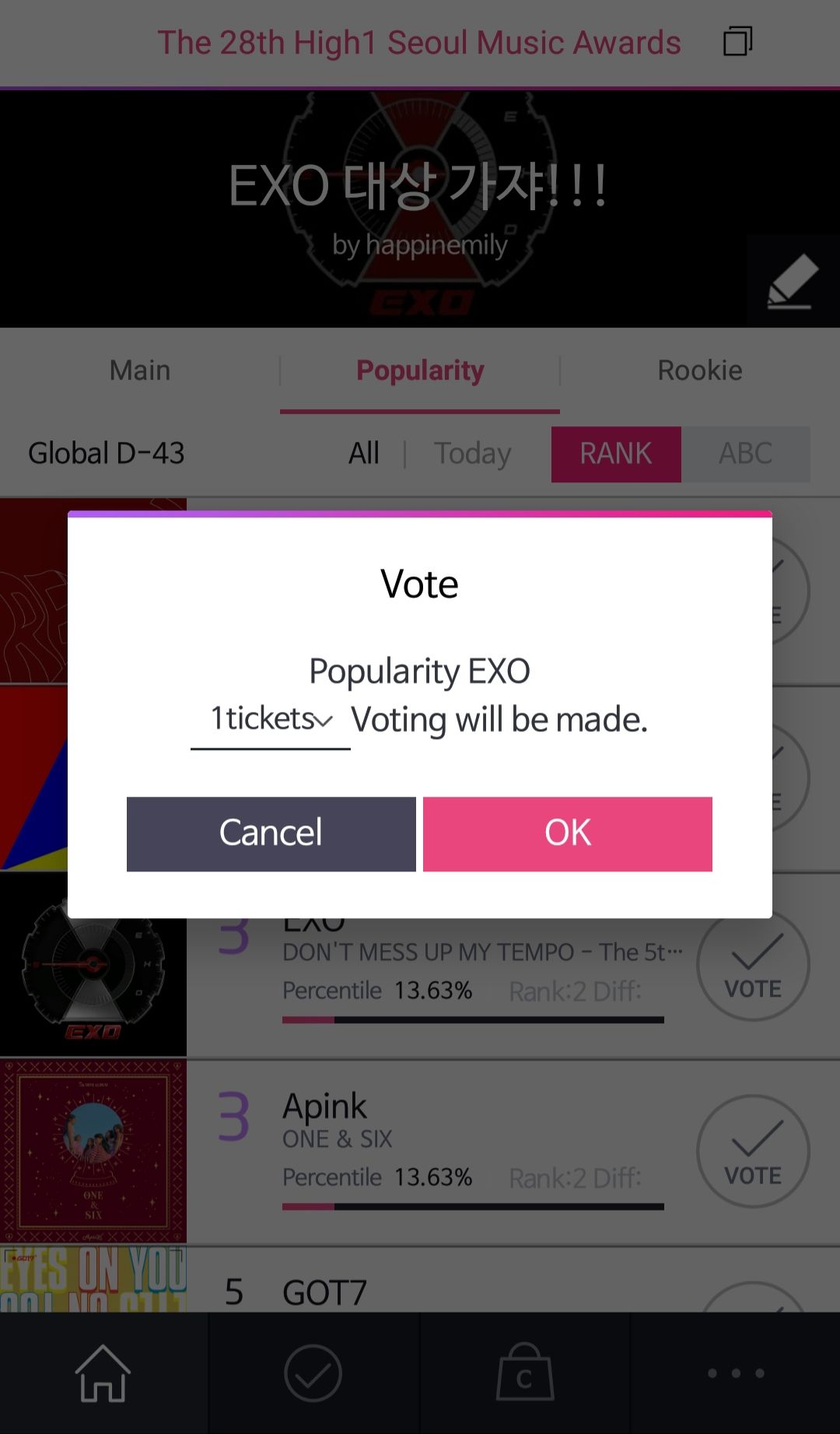The image size is (840, 1434).
Task: Switch to the Rookie tab
Action: (700, 370)
